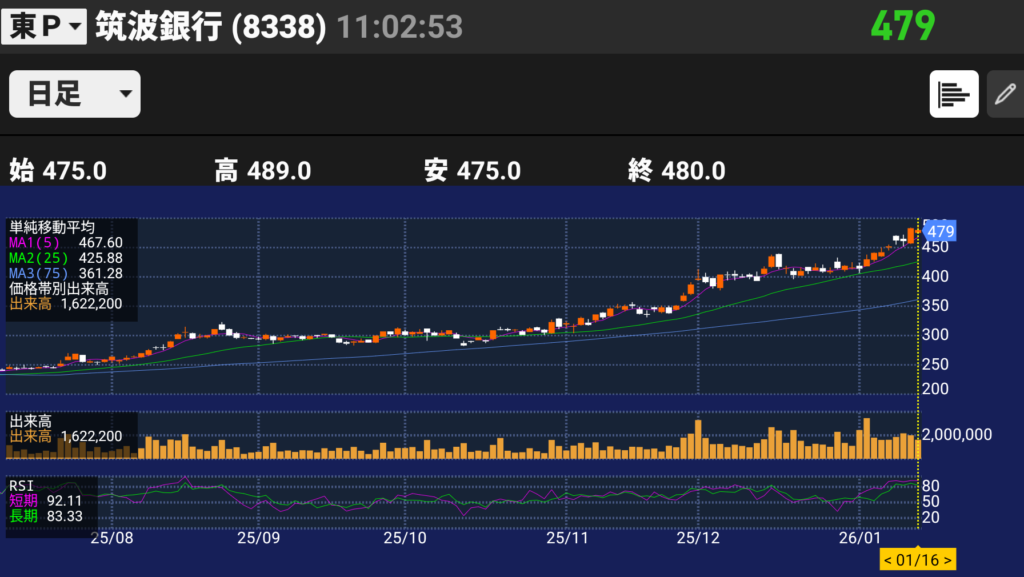Click the tallest volume bar near 26/01
The height and width of the screenshot is (577, 1024).
(x=865, y=438)
